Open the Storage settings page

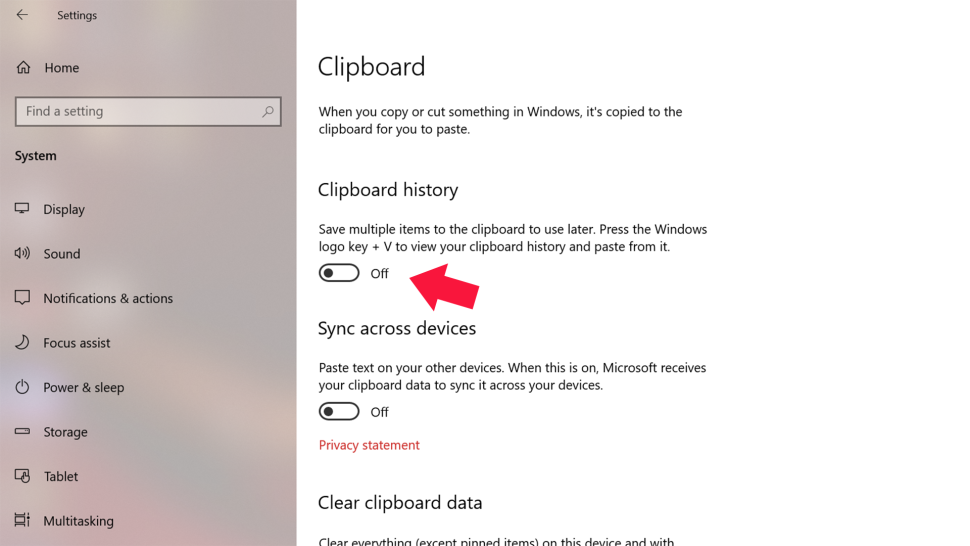coord(66,432)
